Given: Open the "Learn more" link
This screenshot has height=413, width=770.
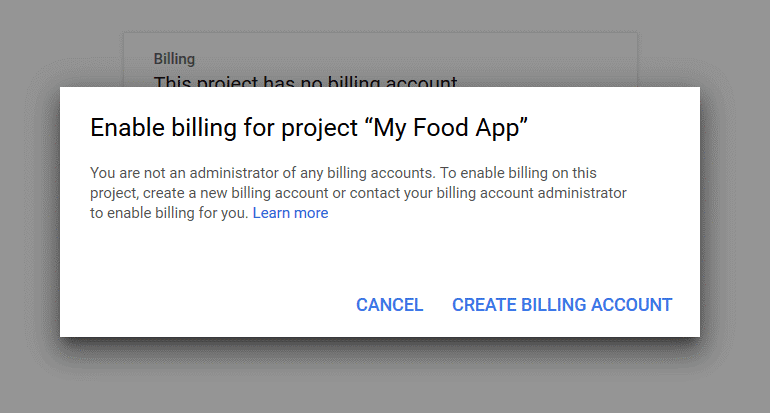Looking at the screenshot, I should [290, 213].
